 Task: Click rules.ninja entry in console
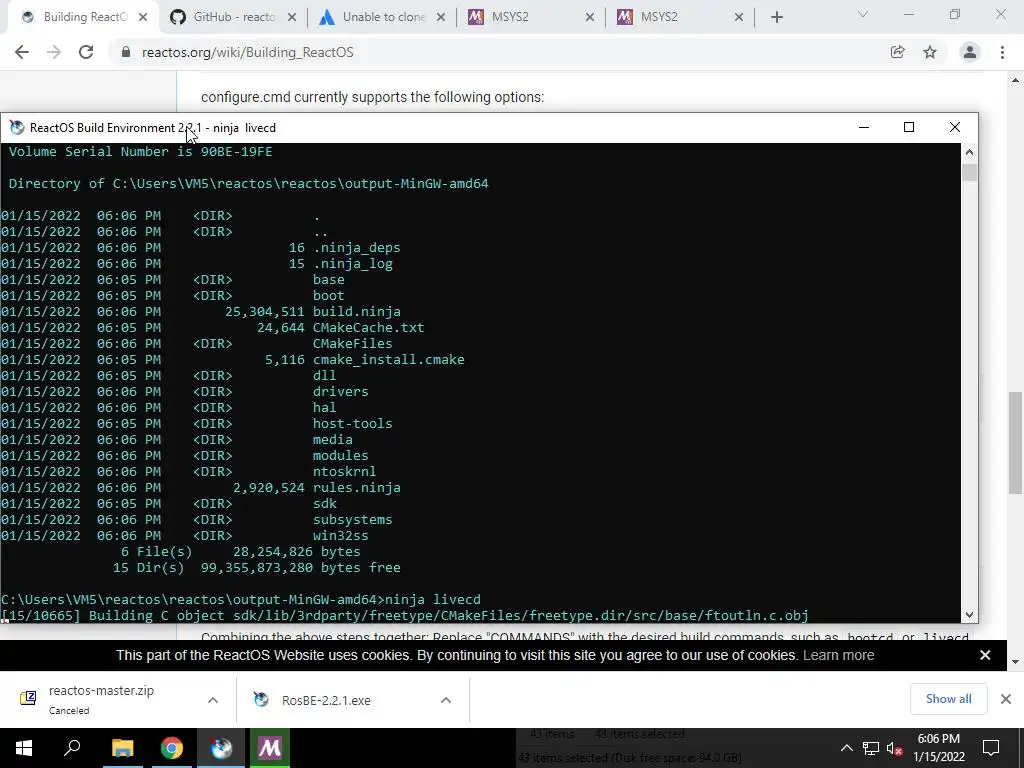click(357, 487)
